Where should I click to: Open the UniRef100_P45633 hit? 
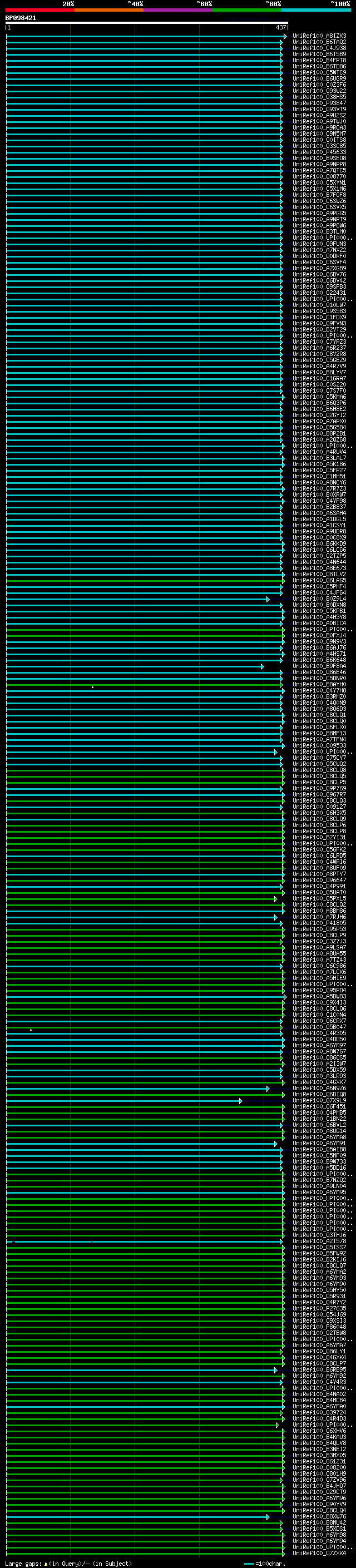(x=319, y=152)
